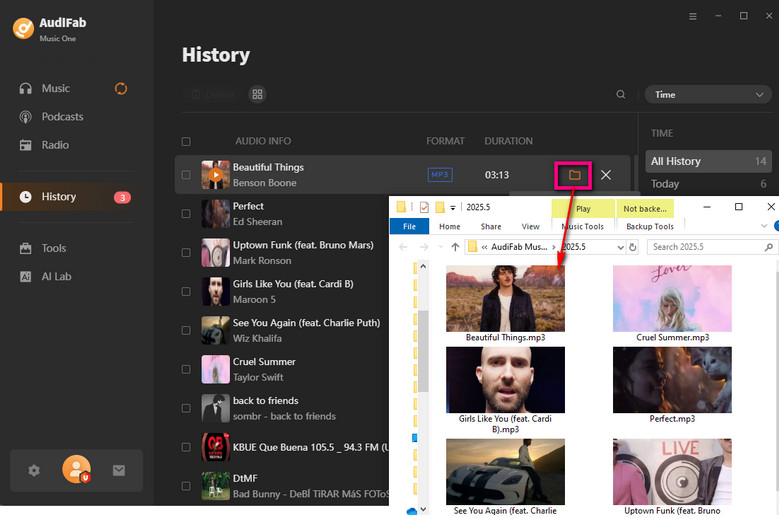This screenshot has height=518, width=779.
Task: Toggle the select-all checkbox in header
Action: (x=186, y=142)
